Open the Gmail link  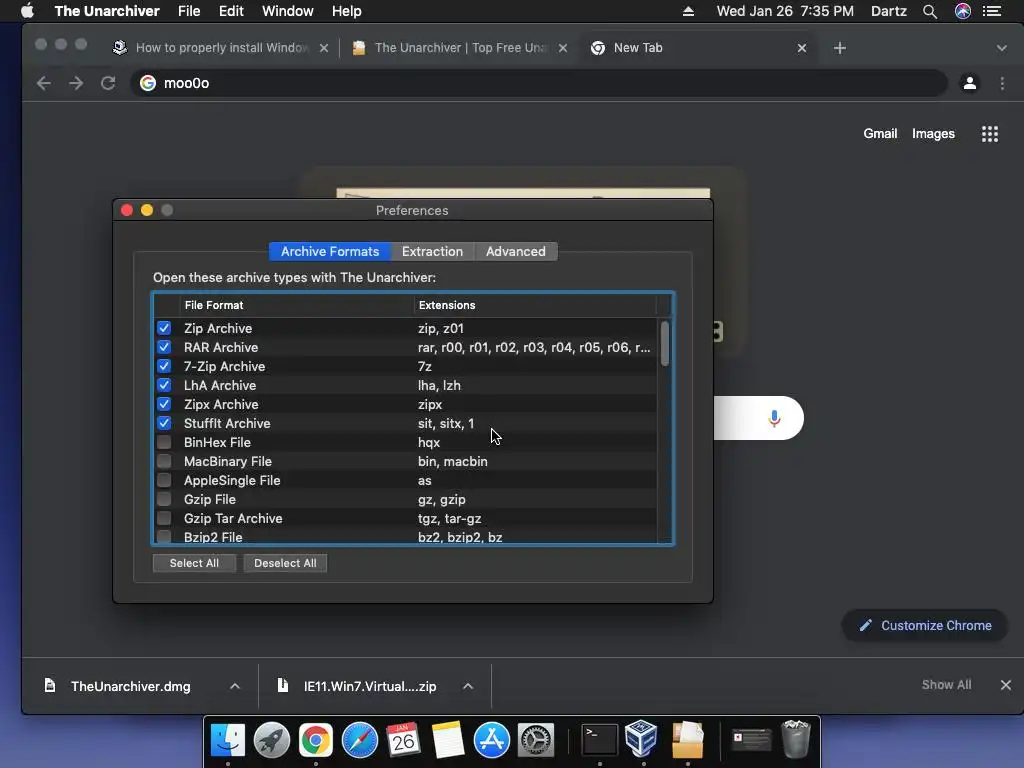click(880, 134)
